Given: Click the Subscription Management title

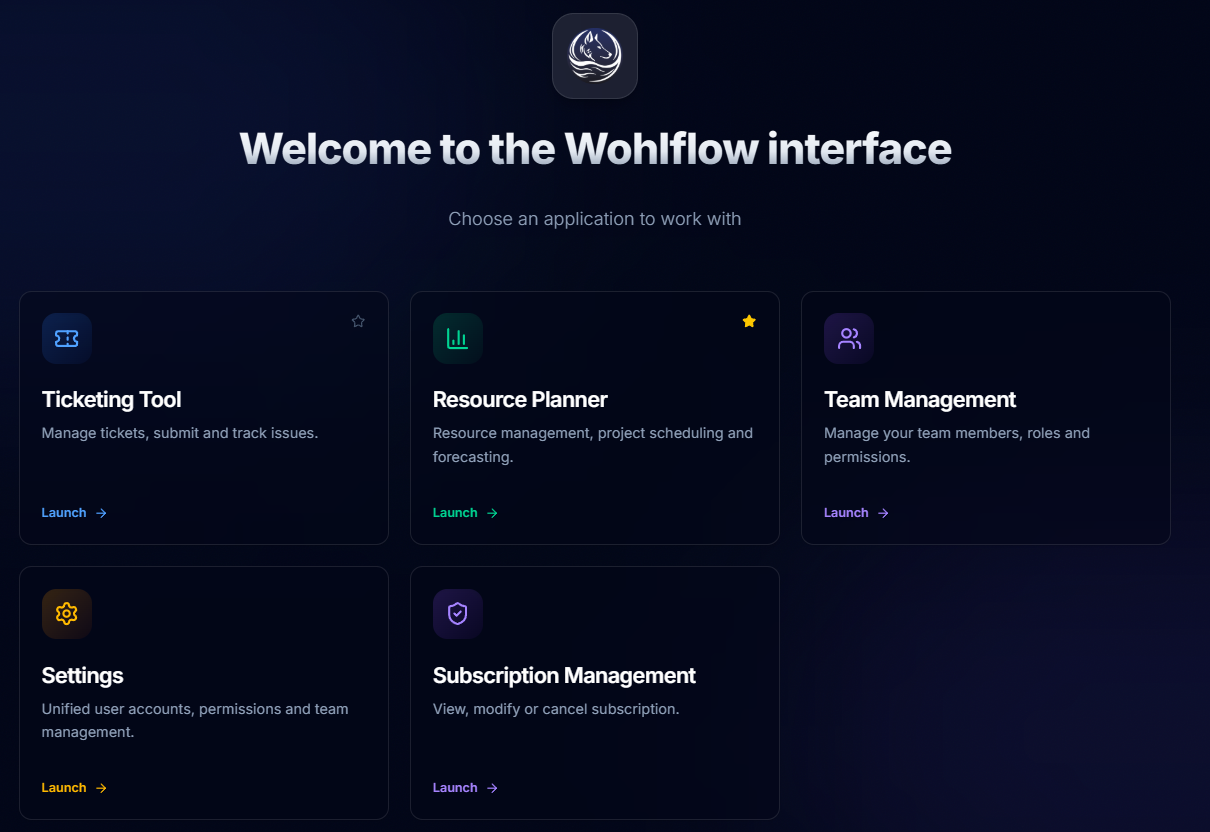Looking at the screenshot, I should (564, 676).
